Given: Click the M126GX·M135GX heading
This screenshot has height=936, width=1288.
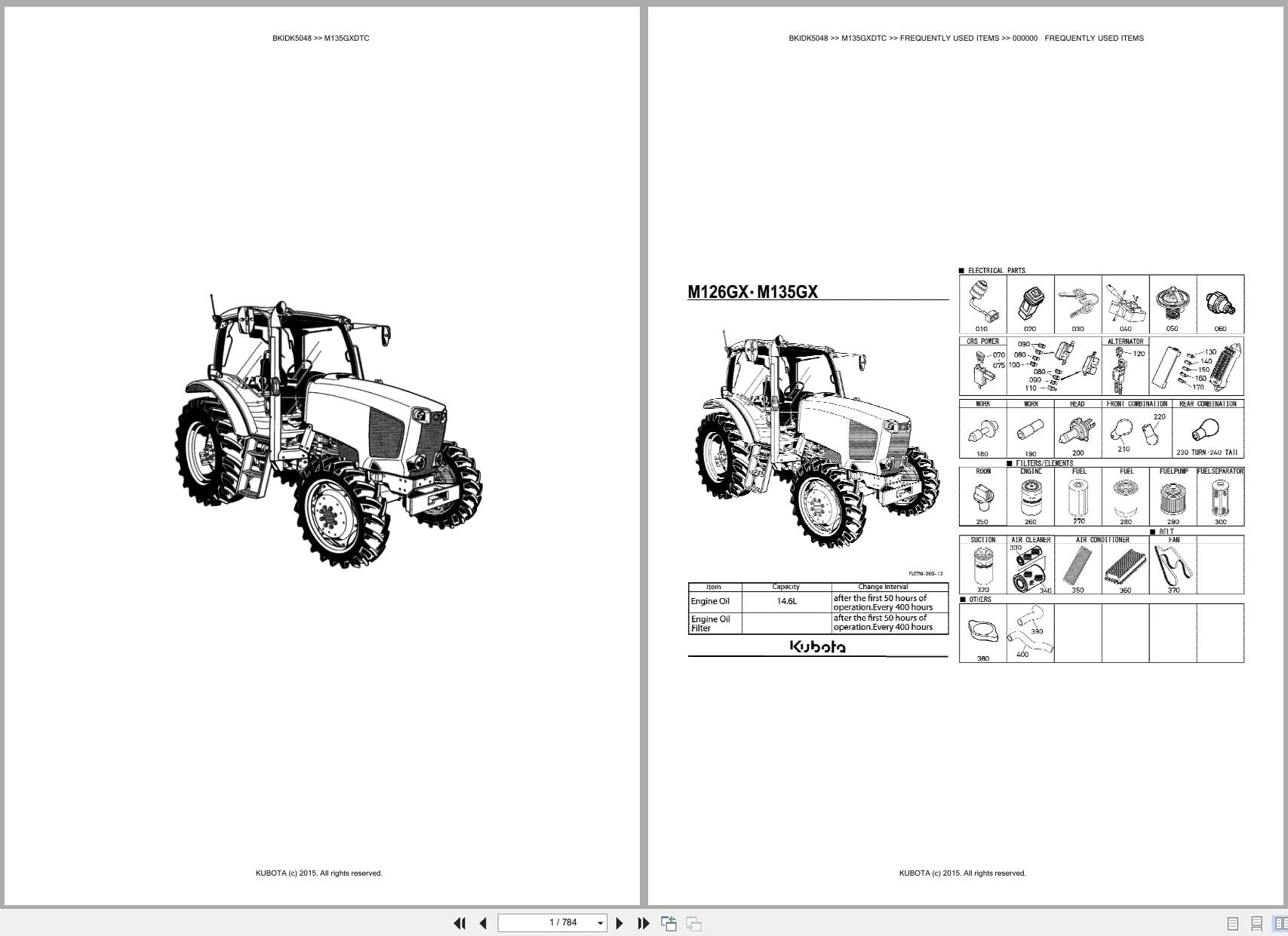Looking at the screenshot, I should 752,292.
